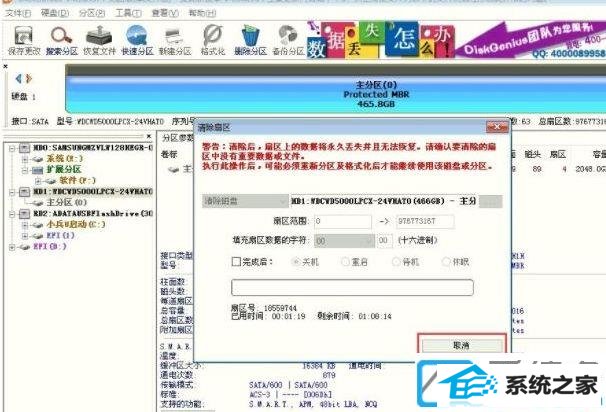The height and width of the screenshot is (412, 606).
Task: Select 小兵U启动 (C:) in the tree
Action: point(76,224)
